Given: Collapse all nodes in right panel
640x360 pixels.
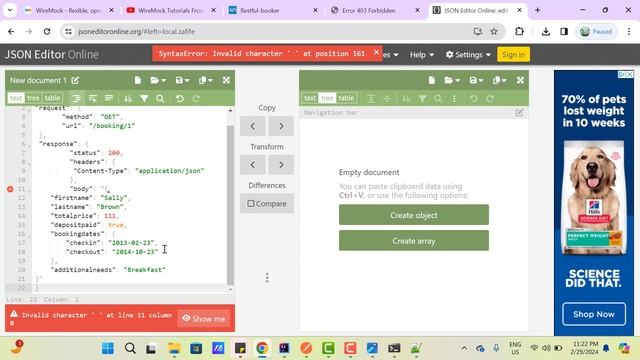Looking at the screenshot, I should pos(387,98).
